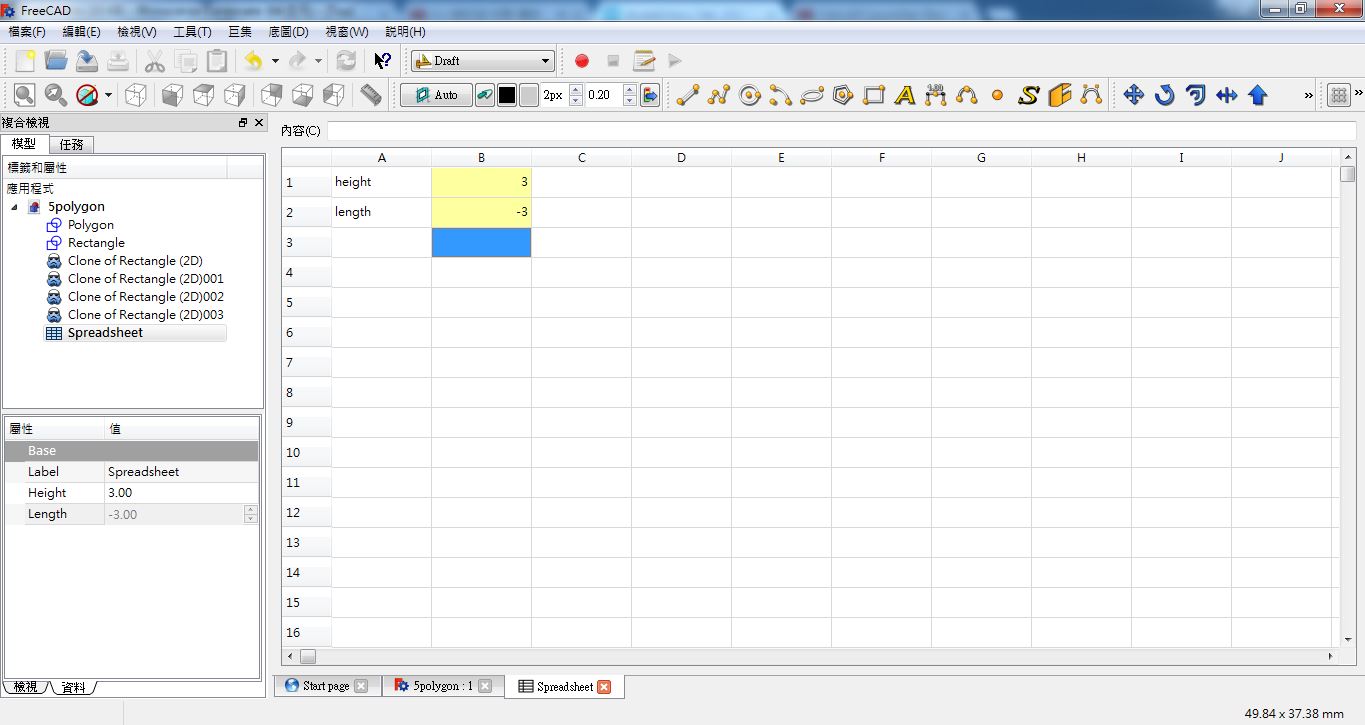
Task: Toggle Draft construction mode
Action: point(485,95)
